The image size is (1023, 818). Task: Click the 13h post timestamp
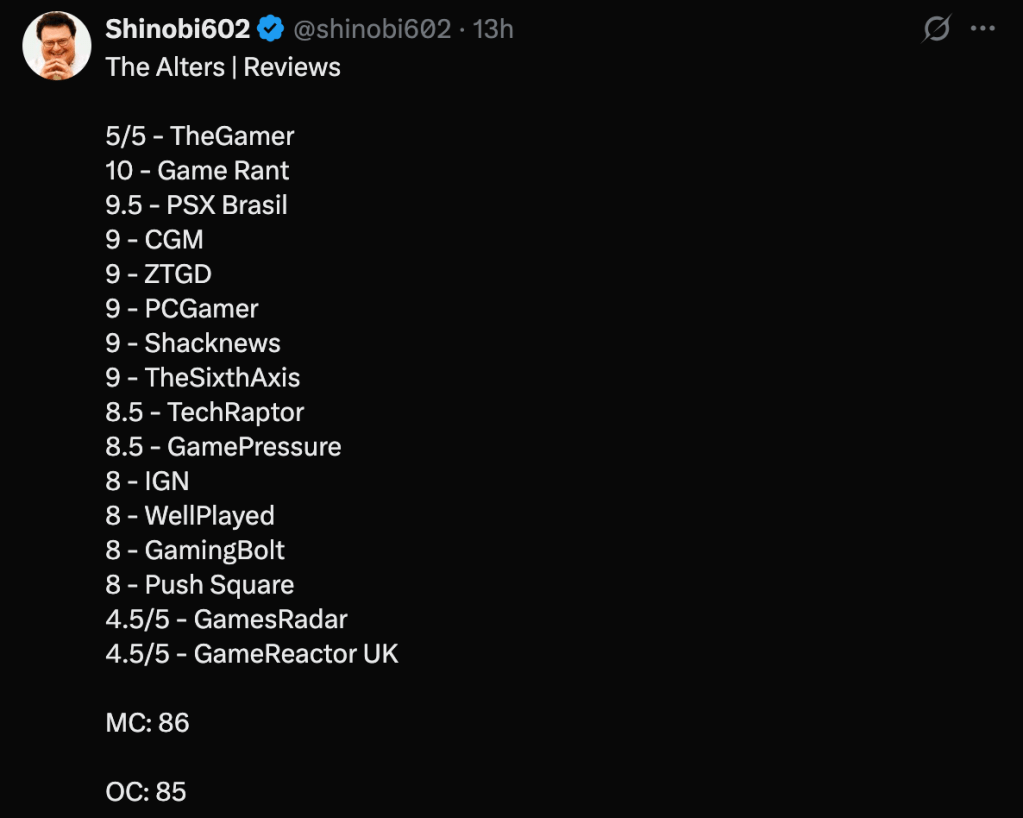[x=493, y=30]
